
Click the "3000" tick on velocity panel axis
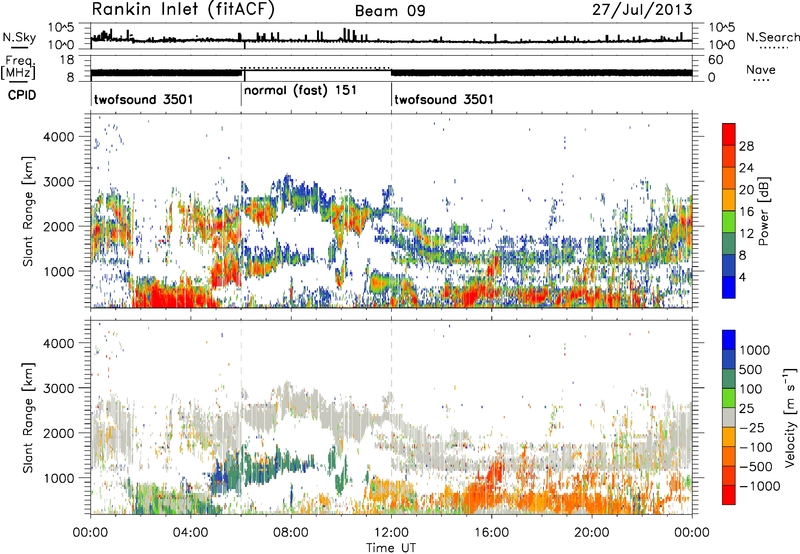click(x=61, y=388)
